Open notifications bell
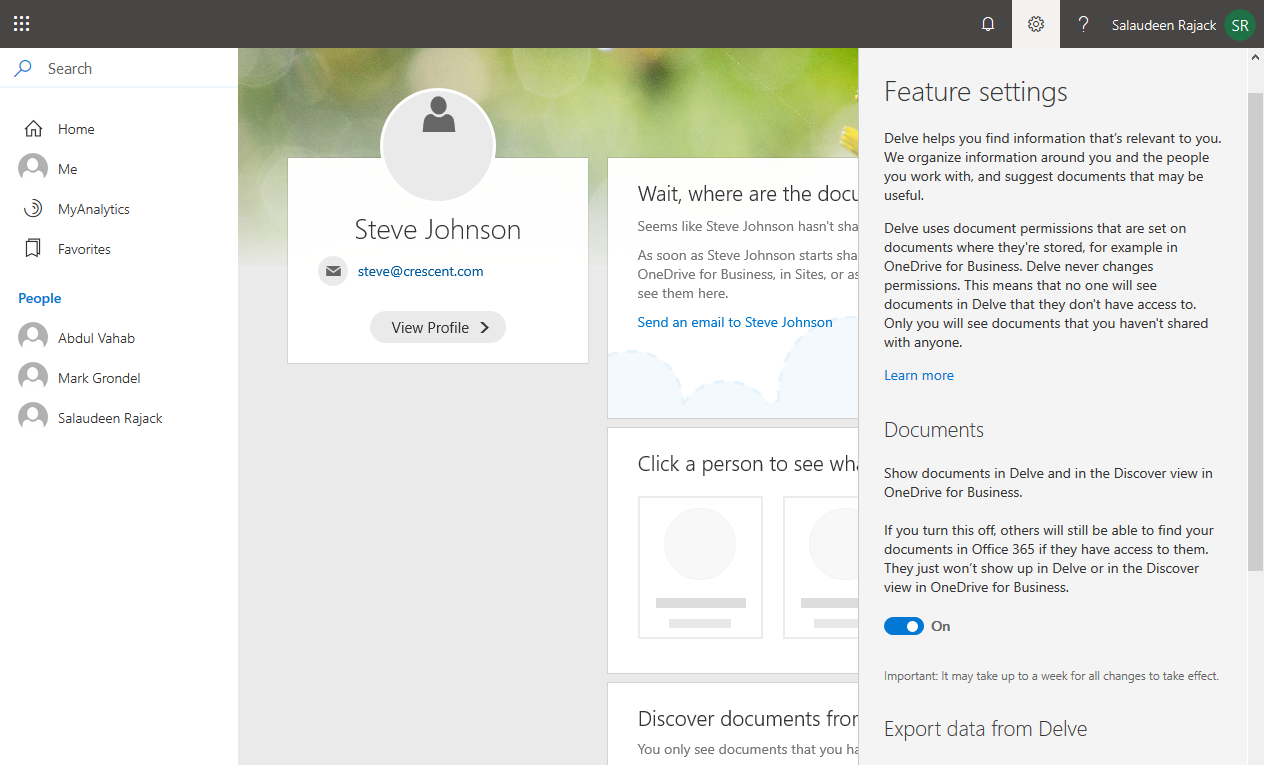 pos(988,24)
